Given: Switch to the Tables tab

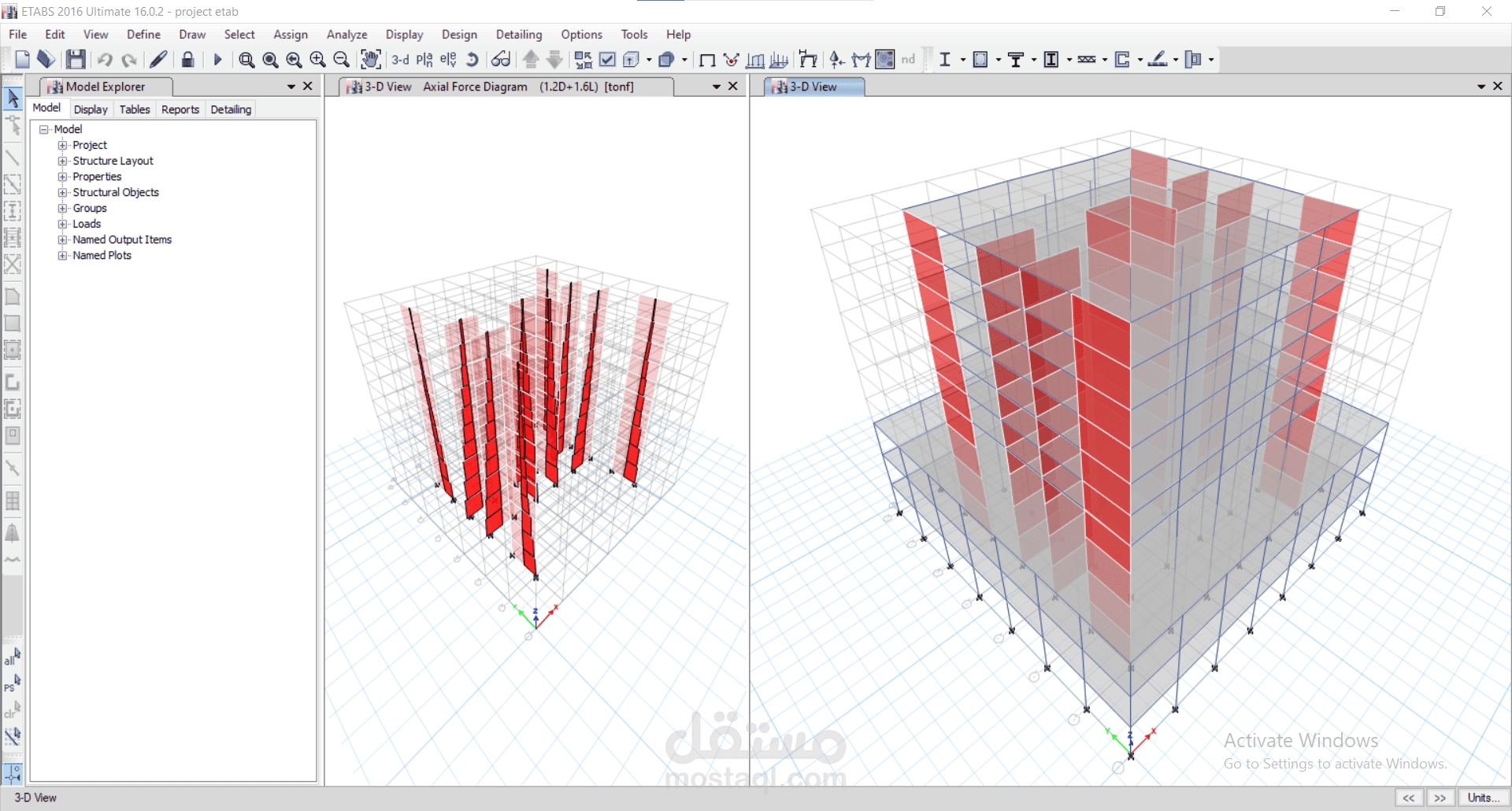Looking at the screenshot, I should click(135, 109).
